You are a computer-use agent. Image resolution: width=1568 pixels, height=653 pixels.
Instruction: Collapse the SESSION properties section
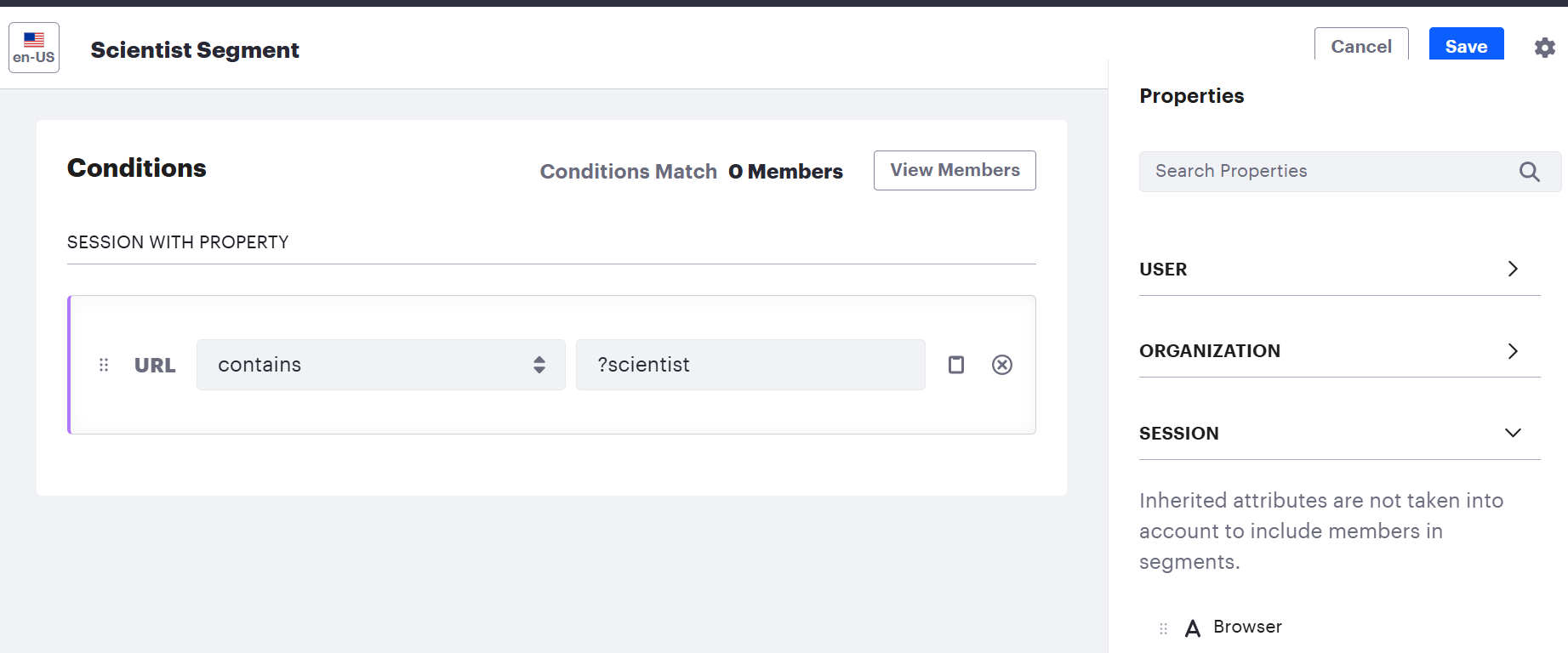(x=1339, y=433)
